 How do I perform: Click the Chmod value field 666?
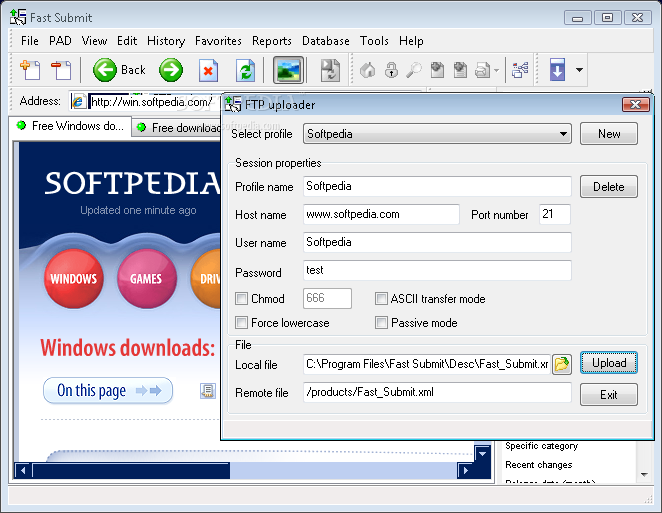click(x=327, y=299)
